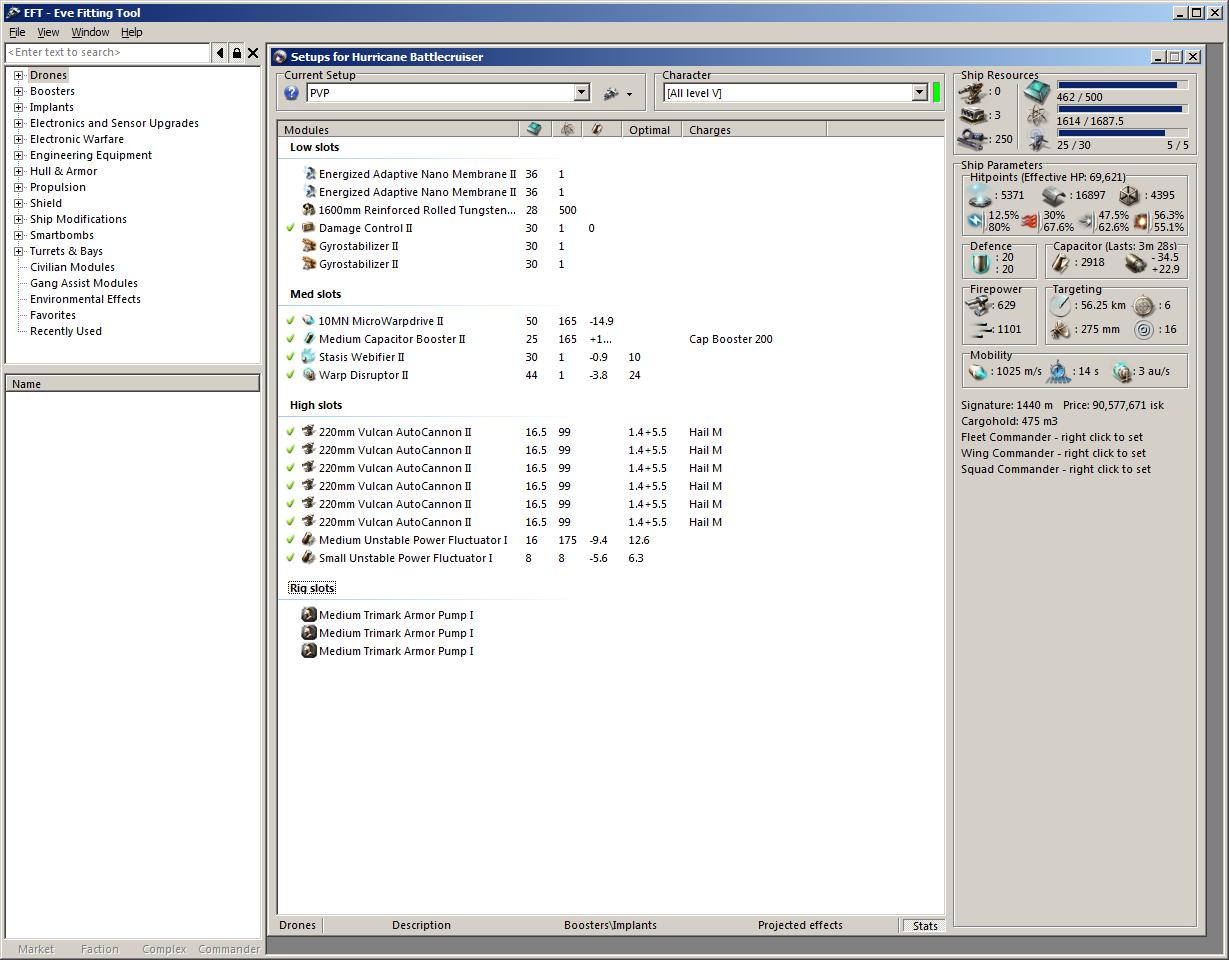Click the Small Unstable Power Fluctuator I icon
This screenshot has height=960, width=1229.
[x=309, y=558]
